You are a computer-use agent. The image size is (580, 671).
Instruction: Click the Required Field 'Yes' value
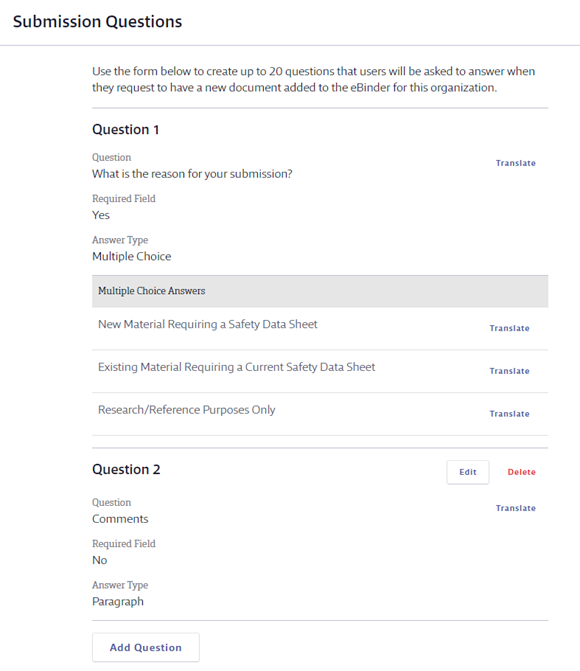pyautogui.click(x=101, y=215)
